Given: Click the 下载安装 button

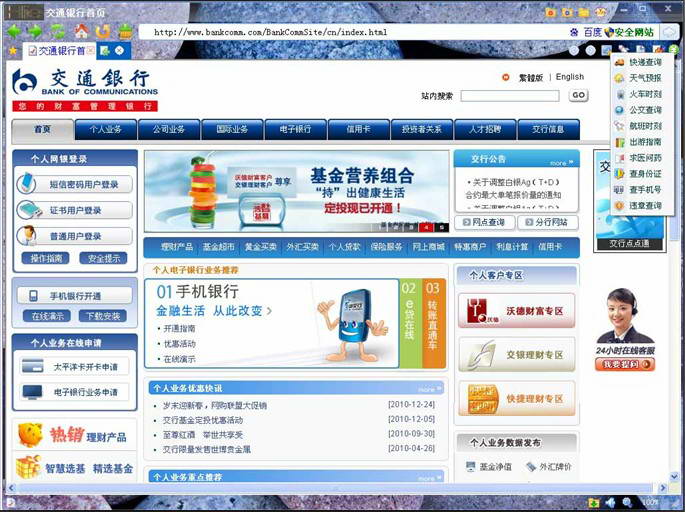Looking at the screenshot, I should (x=103, y=316).
